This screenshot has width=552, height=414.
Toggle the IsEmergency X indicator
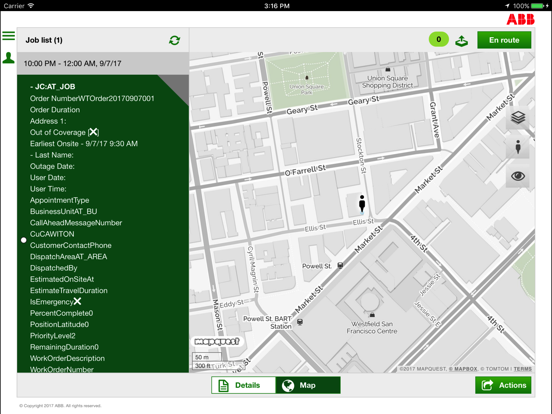[x=77, y=301]
